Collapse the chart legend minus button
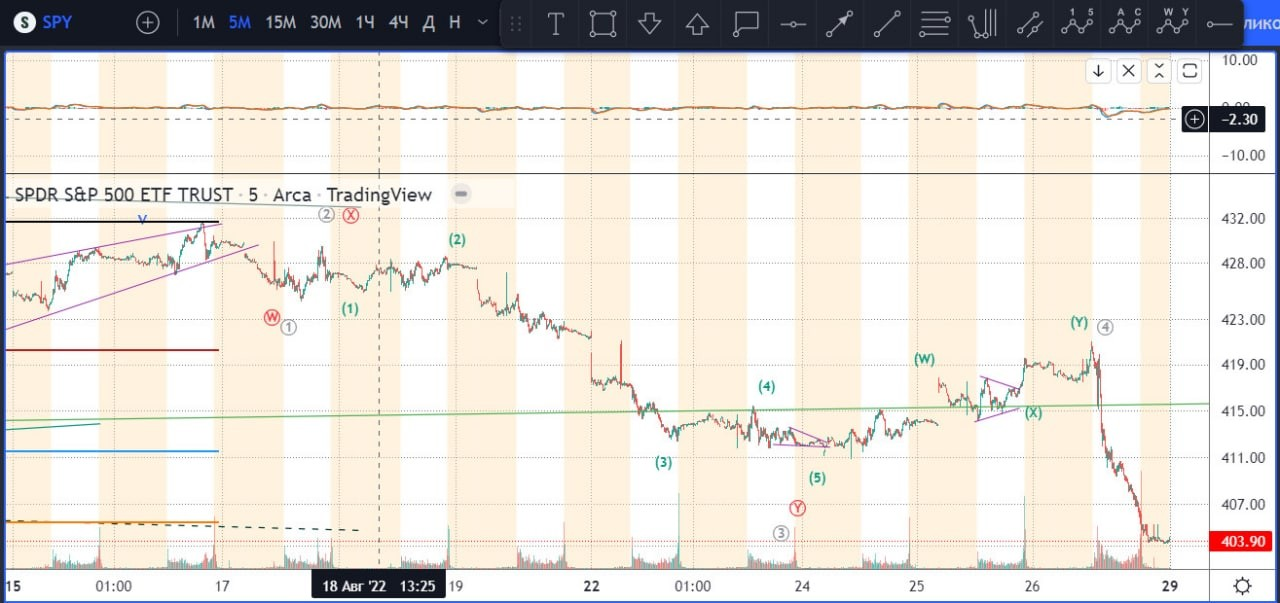Image resolution: width=1280 pixels, height=603 pixels. (x=461, y=193)
